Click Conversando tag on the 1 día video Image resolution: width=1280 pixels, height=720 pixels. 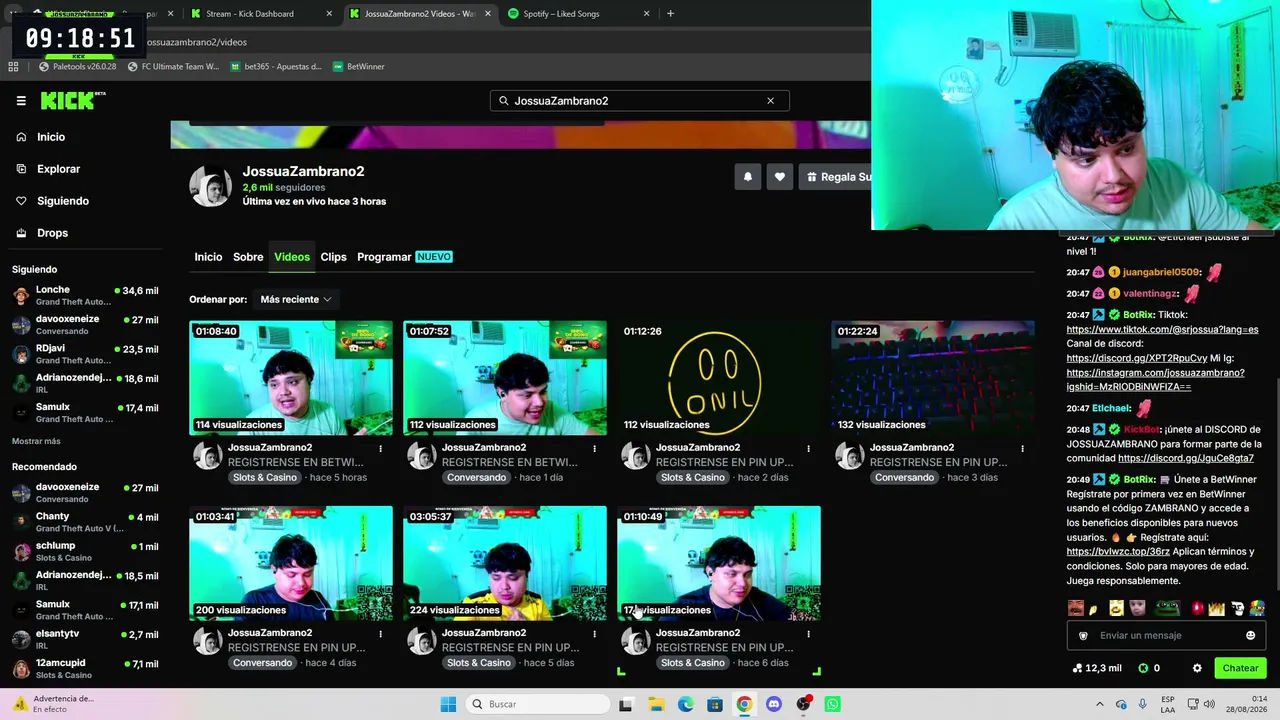[476, 478]
